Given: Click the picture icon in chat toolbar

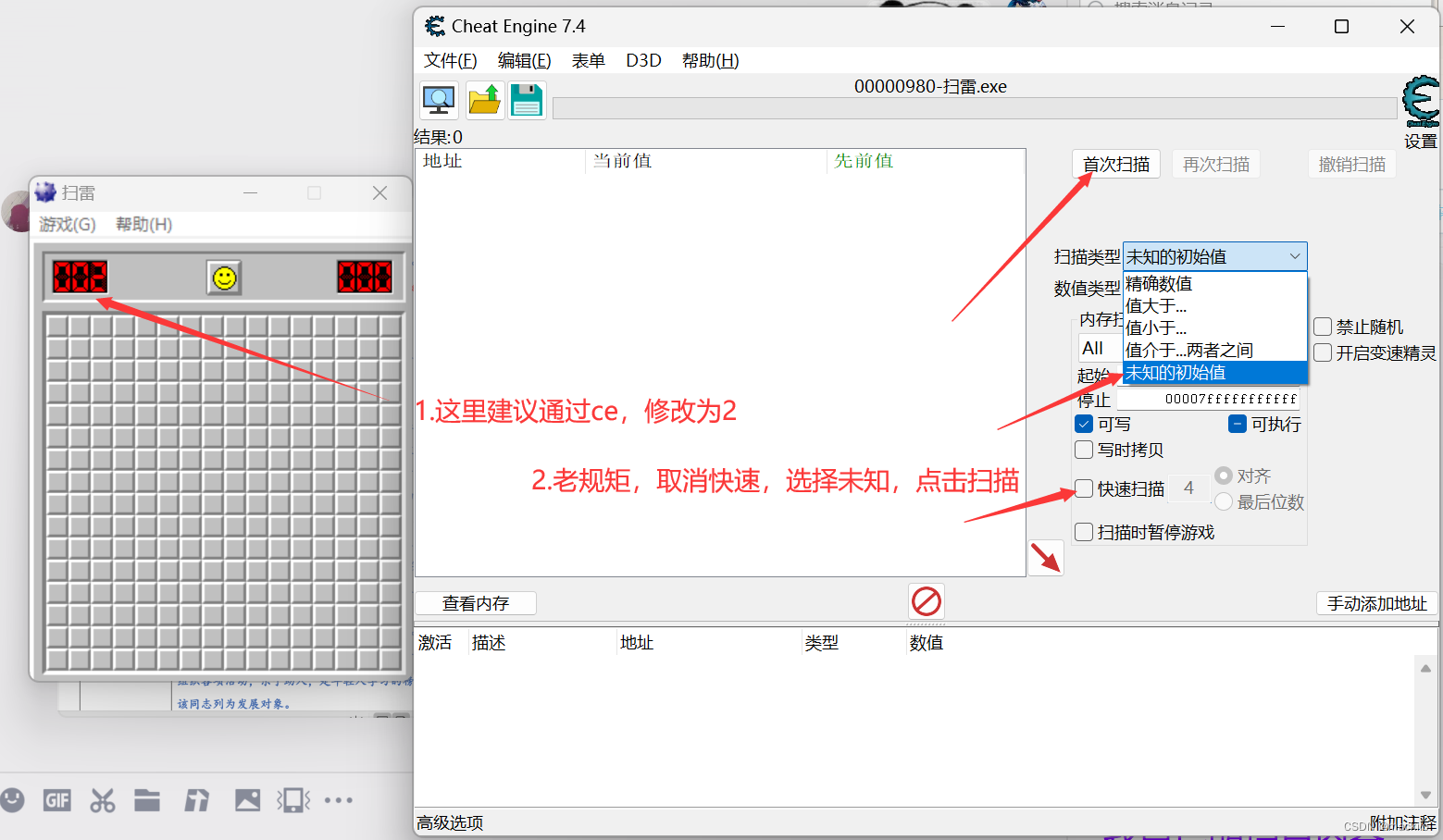Looking at the screenshot, I should (247, 800).
